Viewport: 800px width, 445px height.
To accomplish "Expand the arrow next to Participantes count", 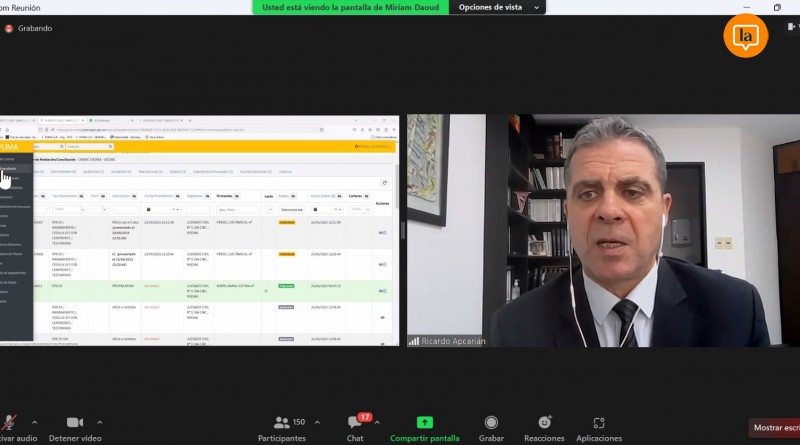I will click(318, 422).
